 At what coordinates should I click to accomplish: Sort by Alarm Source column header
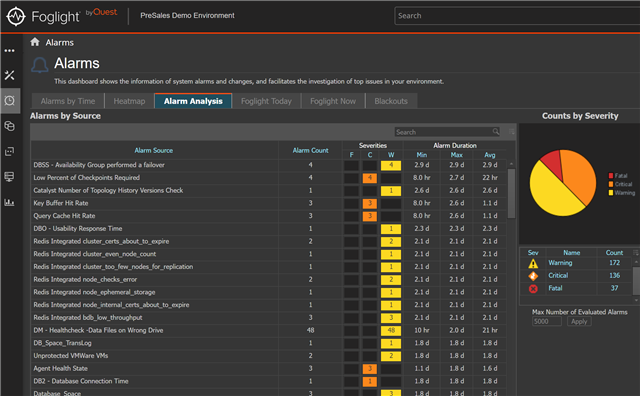pos(153,150)
